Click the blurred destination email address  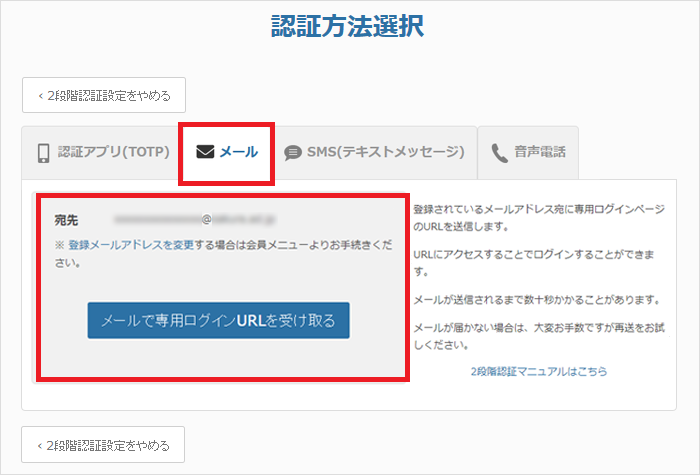pos(195,217)
